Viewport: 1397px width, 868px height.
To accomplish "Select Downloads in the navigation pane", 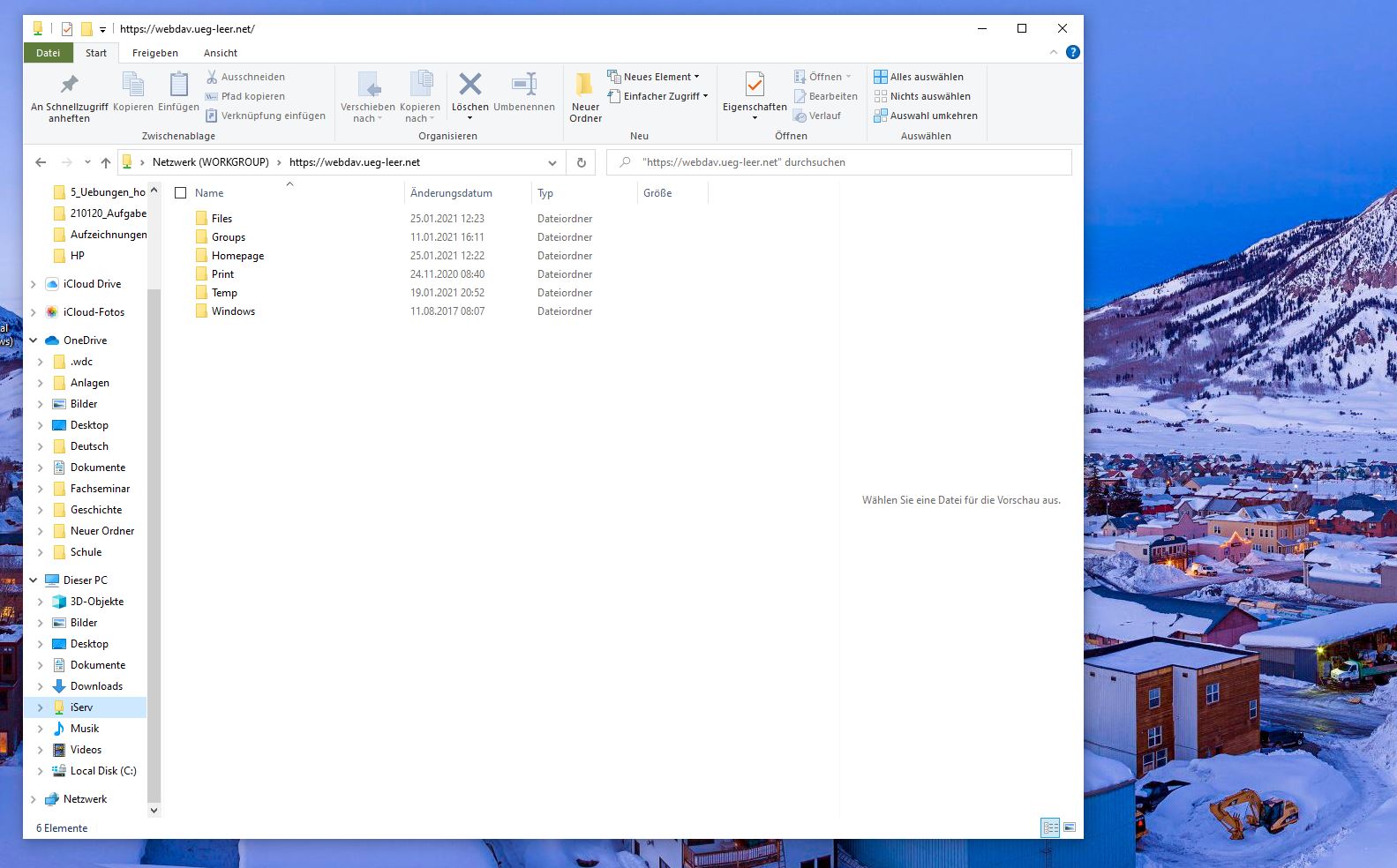I will 96,686.
